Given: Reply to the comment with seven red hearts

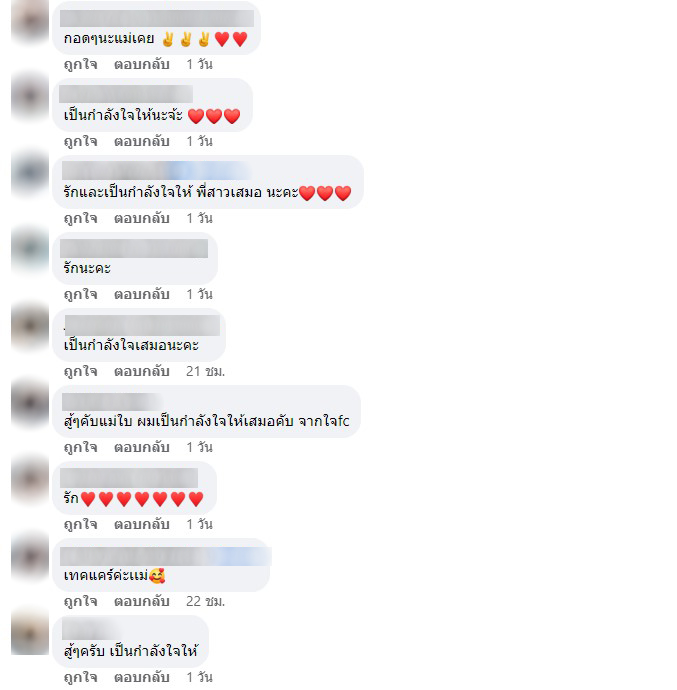Looking at the screenshot, I should pyautogui.click(x=142, y=525).
